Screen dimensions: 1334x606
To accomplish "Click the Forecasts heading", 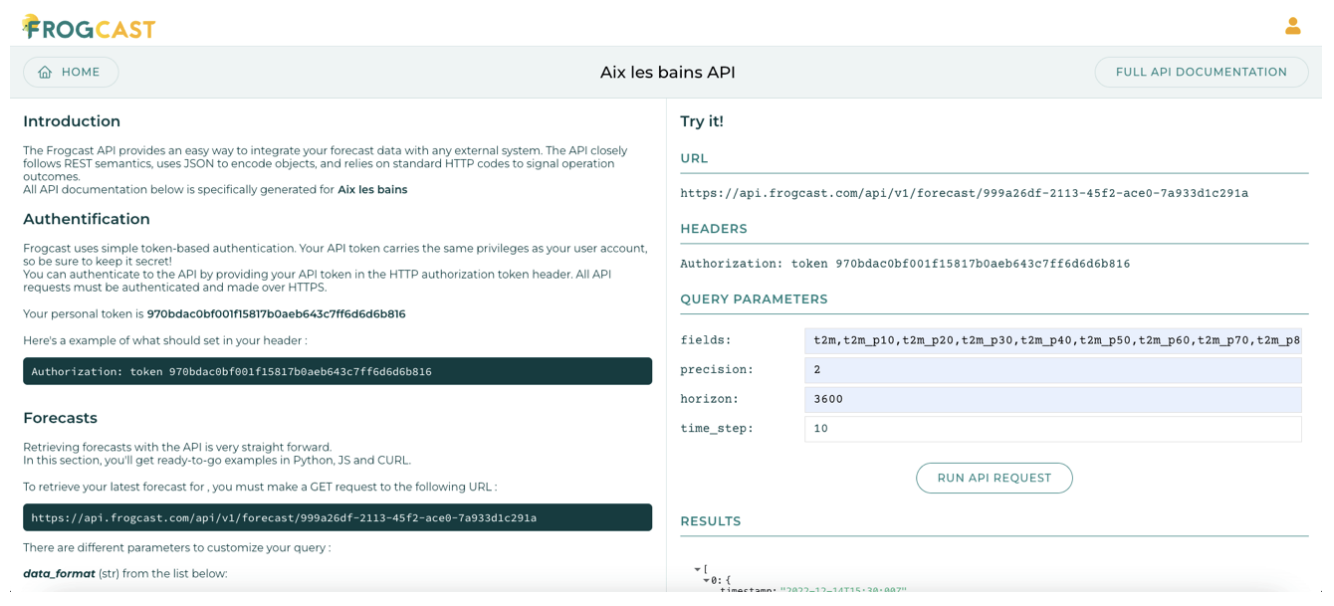I will (x=60, y=418).
